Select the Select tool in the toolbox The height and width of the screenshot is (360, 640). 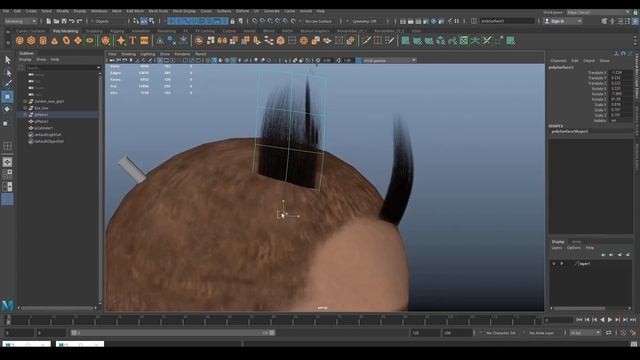tap(7, 60)
